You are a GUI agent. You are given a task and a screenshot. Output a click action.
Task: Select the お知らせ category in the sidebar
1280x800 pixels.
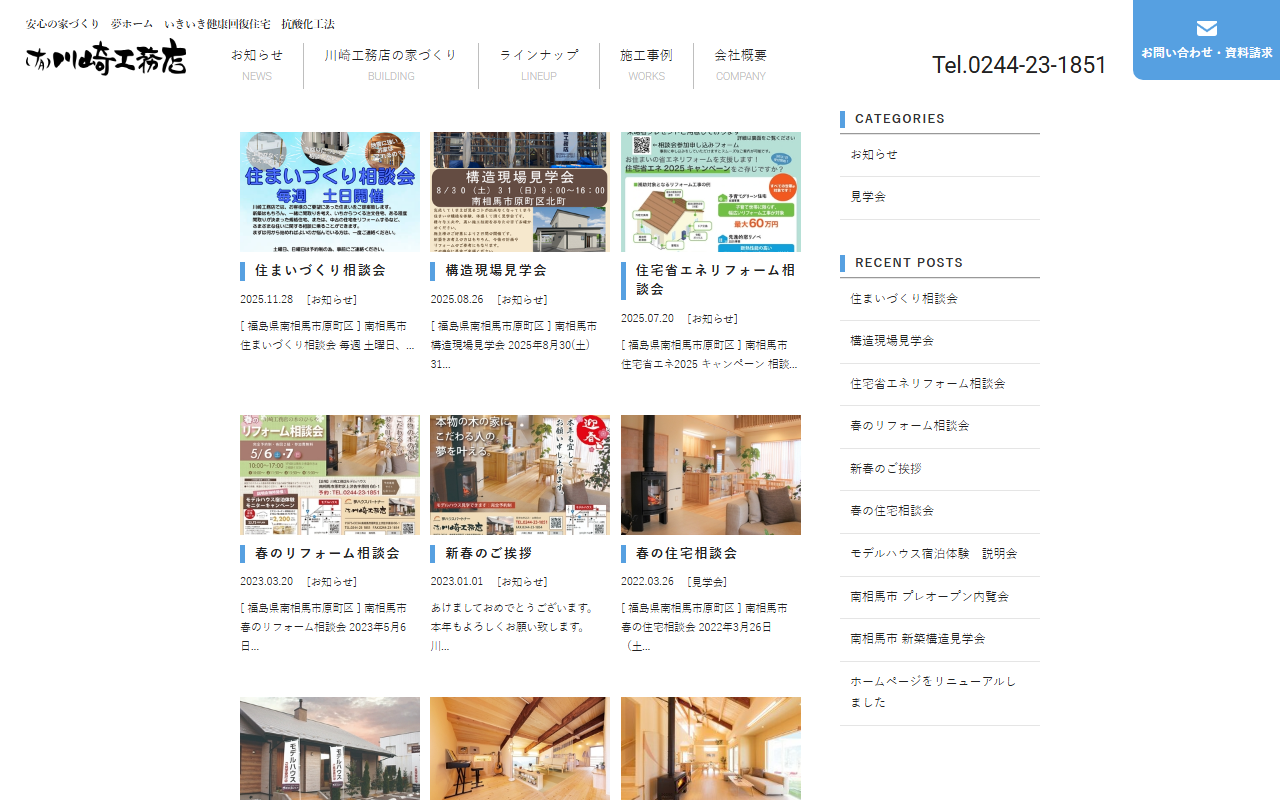click(940, 155)
